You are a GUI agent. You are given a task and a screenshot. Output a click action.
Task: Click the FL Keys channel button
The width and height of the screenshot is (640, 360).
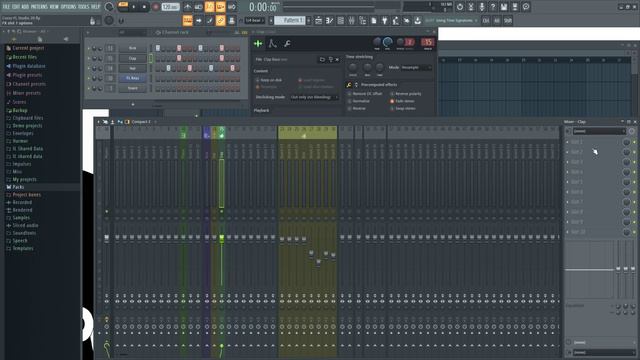click(132, 78)
